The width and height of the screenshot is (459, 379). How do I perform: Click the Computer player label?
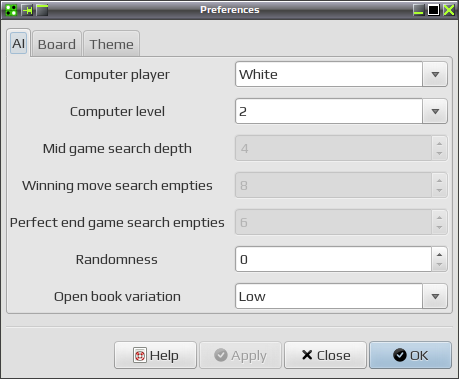pyautogui.click(x=117, y=75)
